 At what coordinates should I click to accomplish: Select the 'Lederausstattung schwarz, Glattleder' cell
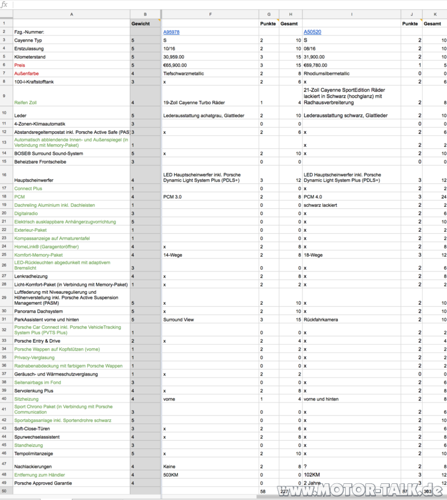tap(351, 113)
